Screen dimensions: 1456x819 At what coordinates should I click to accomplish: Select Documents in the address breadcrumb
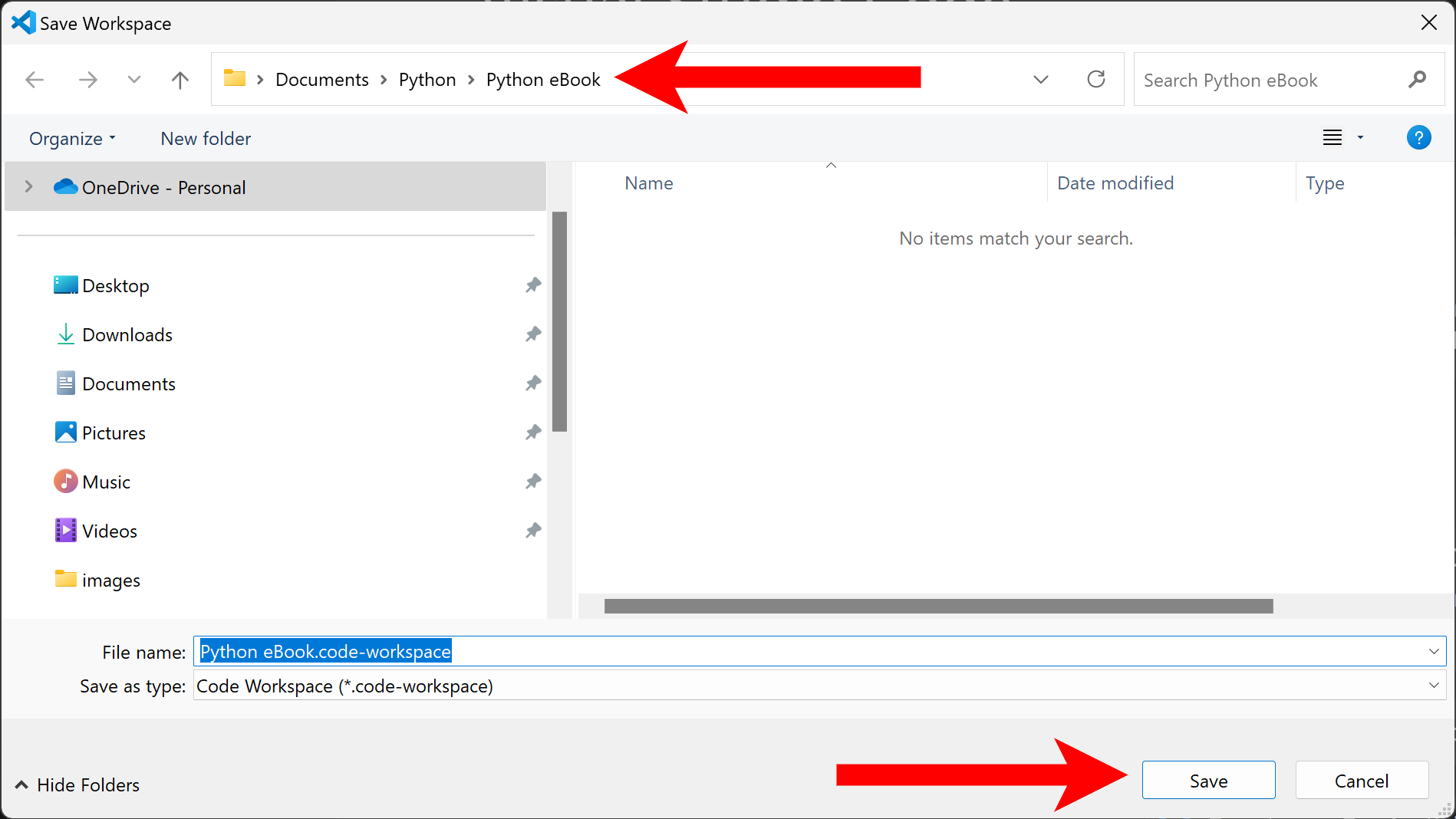pyautogui.click(x=322, y=80)
